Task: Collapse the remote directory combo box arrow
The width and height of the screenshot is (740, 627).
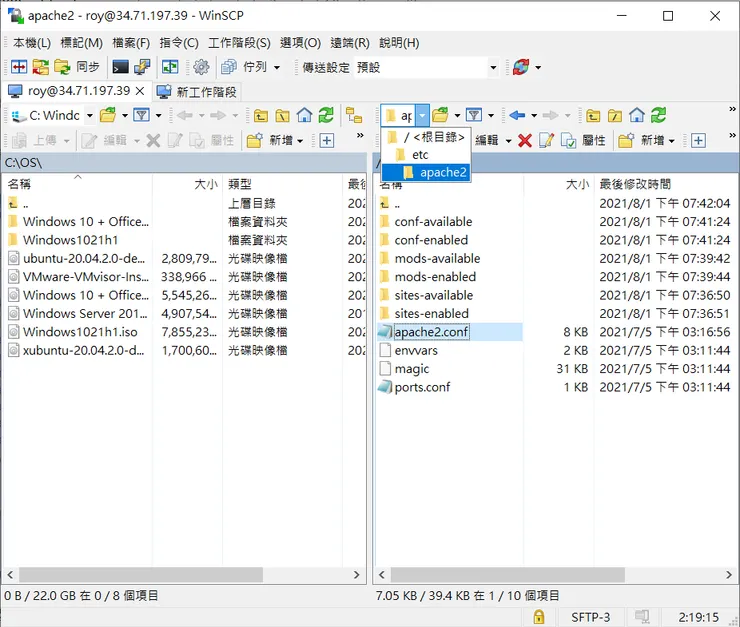Action: tap(422, 116)
